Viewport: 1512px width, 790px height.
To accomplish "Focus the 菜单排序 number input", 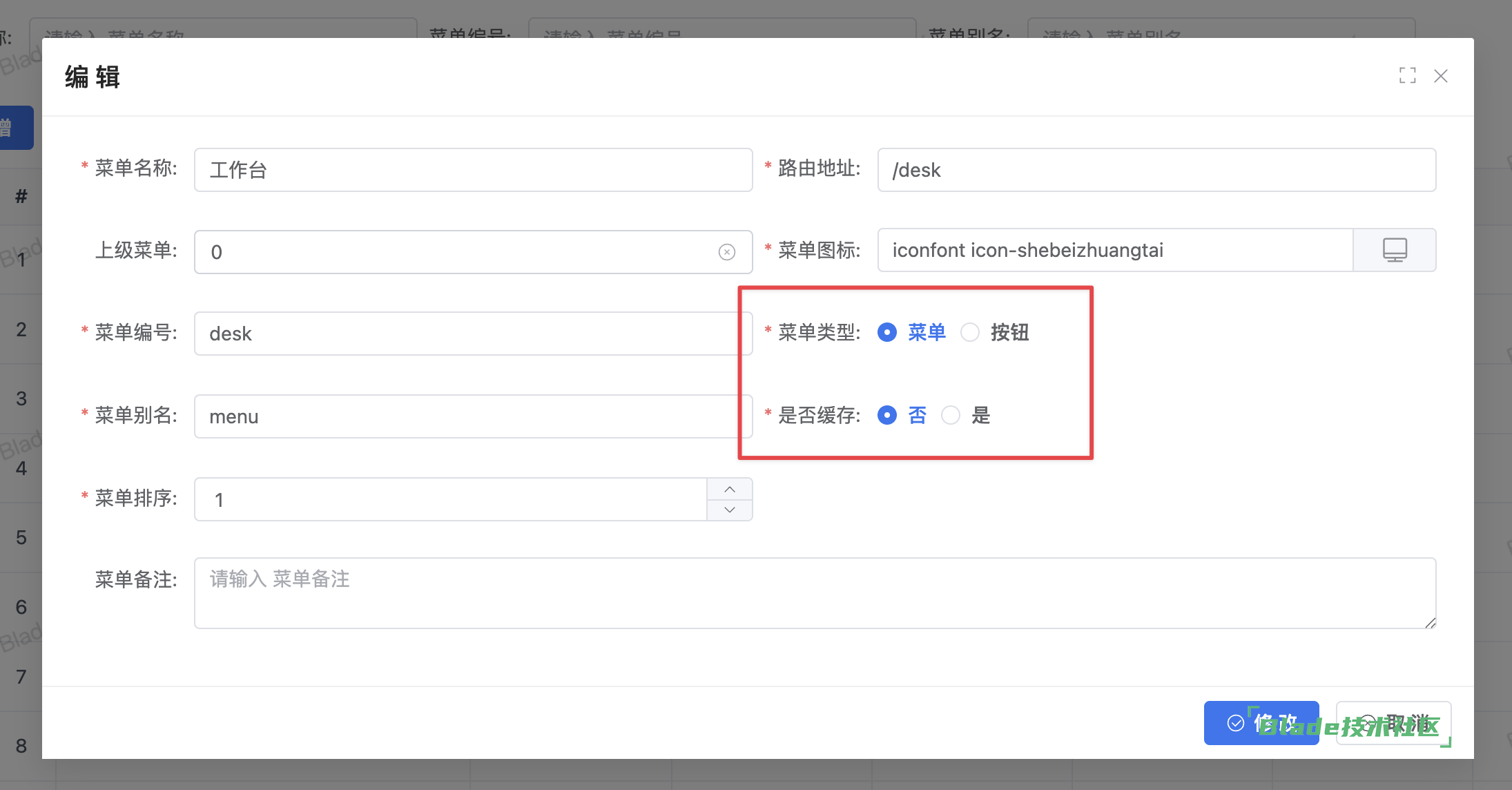I will tap(451, 499).
